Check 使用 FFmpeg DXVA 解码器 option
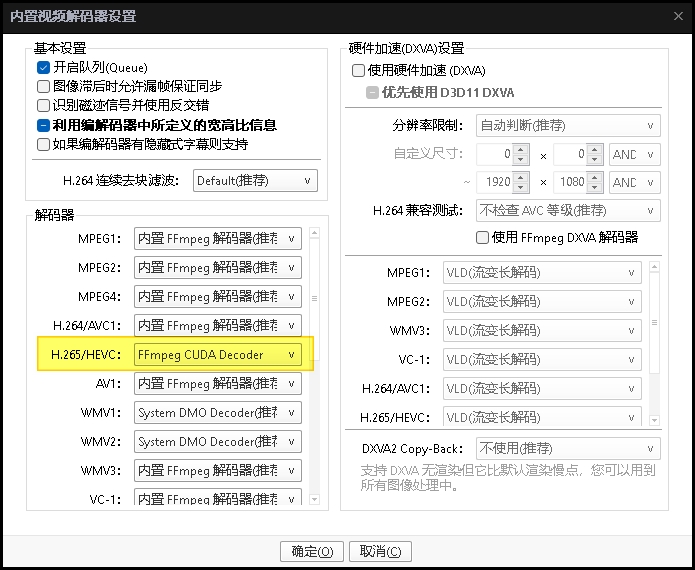Screen dimensions: 695x570 [483, 238]
